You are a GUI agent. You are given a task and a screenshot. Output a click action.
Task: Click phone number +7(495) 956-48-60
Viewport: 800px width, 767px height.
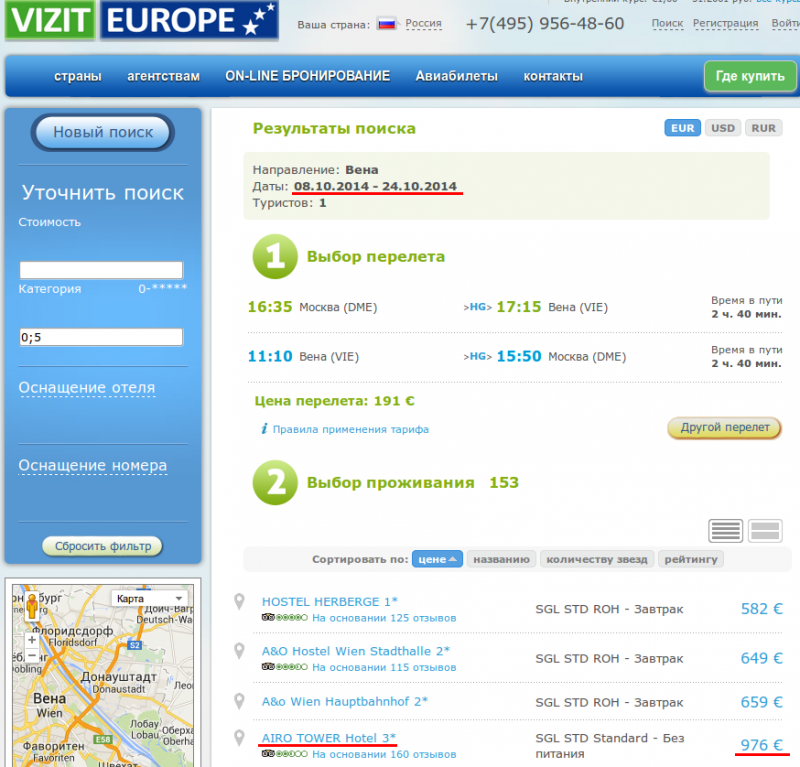tap(545, 23)
